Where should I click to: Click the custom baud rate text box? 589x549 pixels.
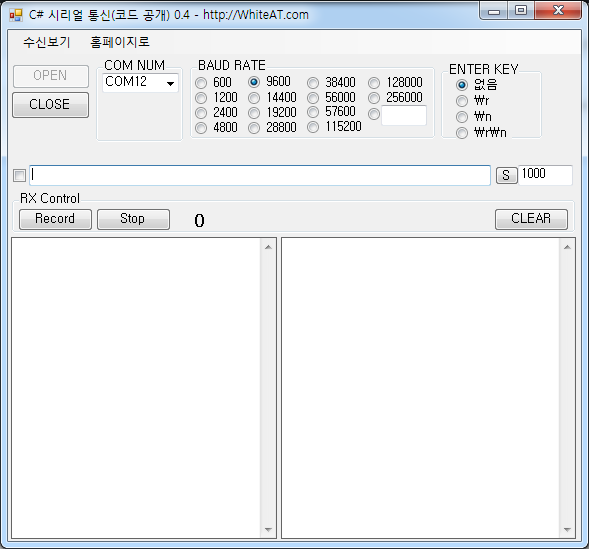pyautogui.click(x=404, y=115)
